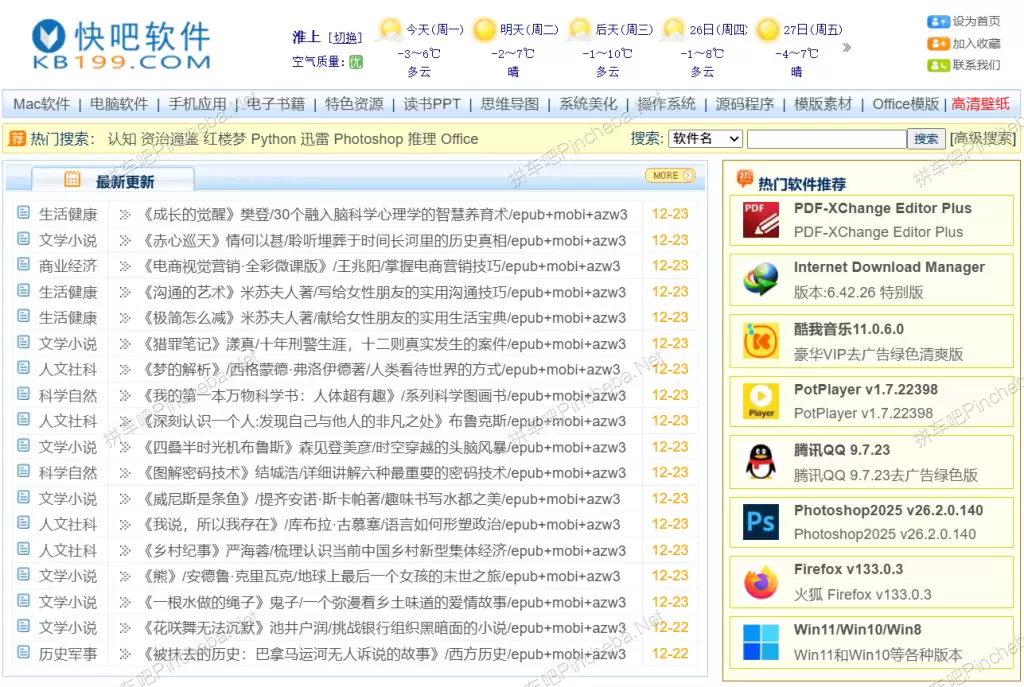Image resolution: width=1024 pixels, height=687 pixels.
Task: Click the 搜索 button
Action: pos(926,138)
